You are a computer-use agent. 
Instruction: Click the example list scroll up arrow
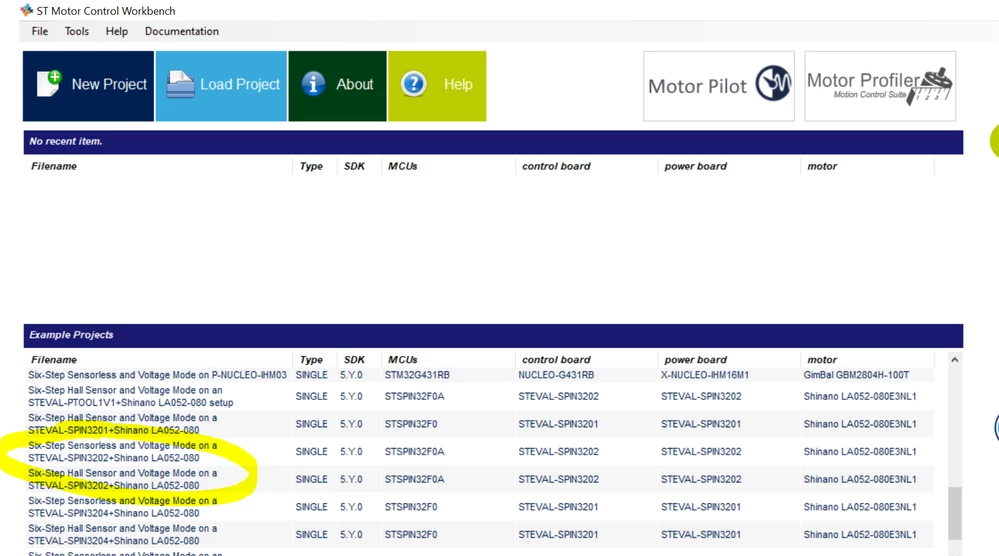point(954,360)
